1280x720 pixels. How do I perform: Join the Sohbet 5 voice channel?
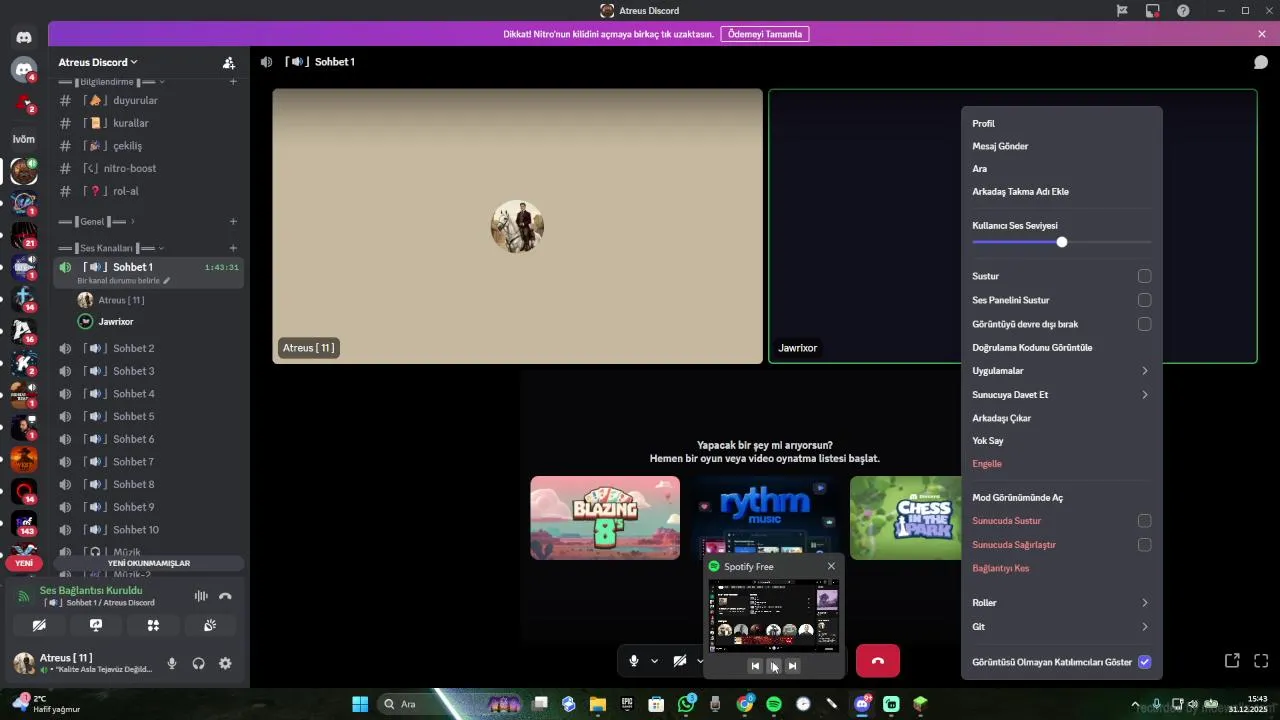pos(148,416)
